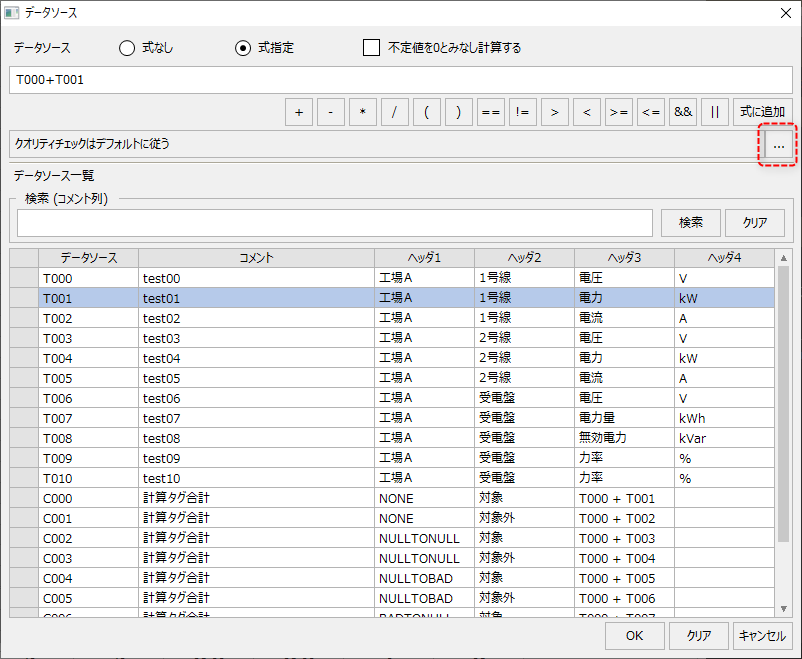Screen dimensions: 802x659
Task: Click the comment search text field
Action: pos(334,222)
